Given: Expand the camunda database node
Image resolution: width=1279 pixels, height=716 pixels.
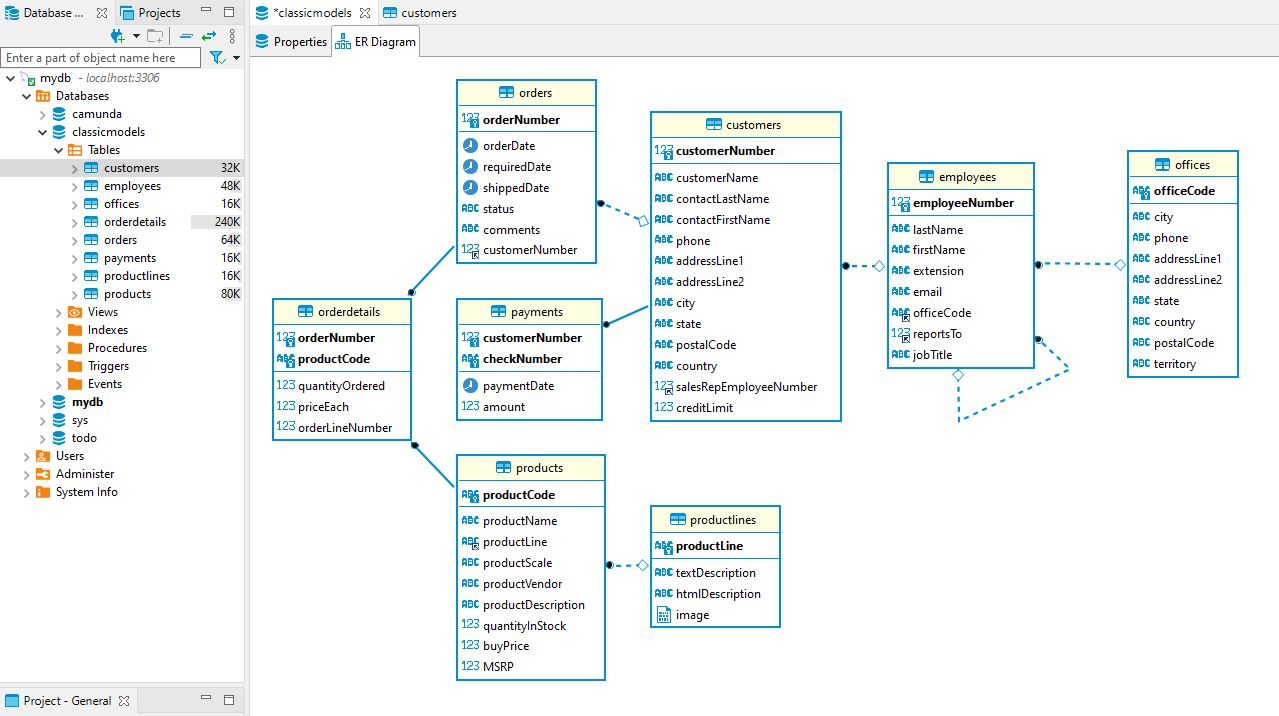Looking at the screenshot, I should pos(43,114).
